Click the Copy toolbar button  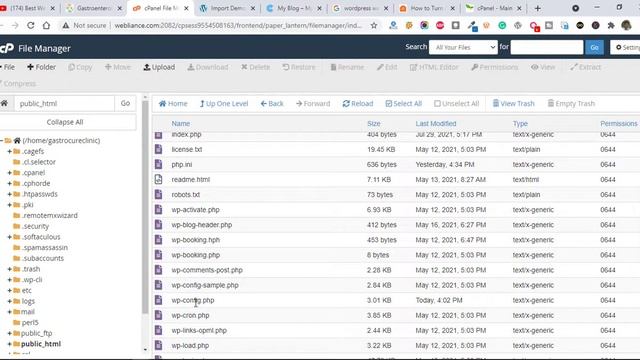(x=80, y=67)
